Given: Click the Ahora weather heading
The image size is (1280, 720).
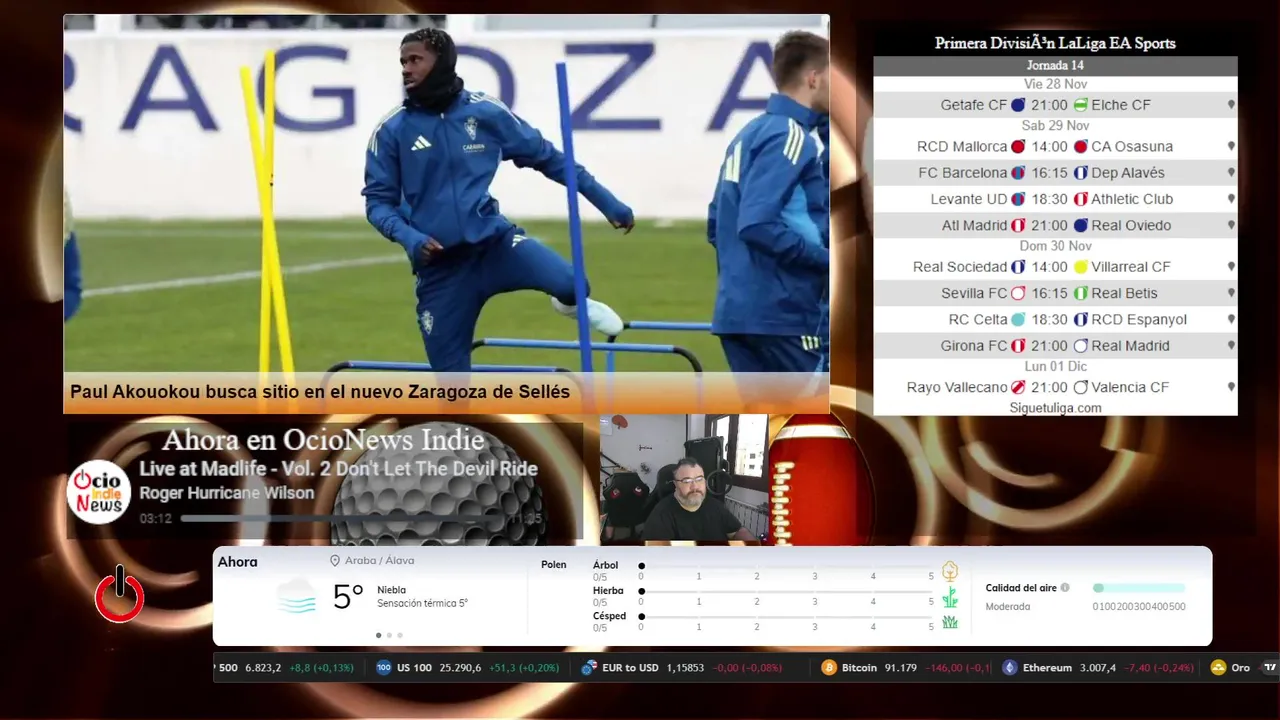Looking at the screenshot, I should (x=238, y=562).
